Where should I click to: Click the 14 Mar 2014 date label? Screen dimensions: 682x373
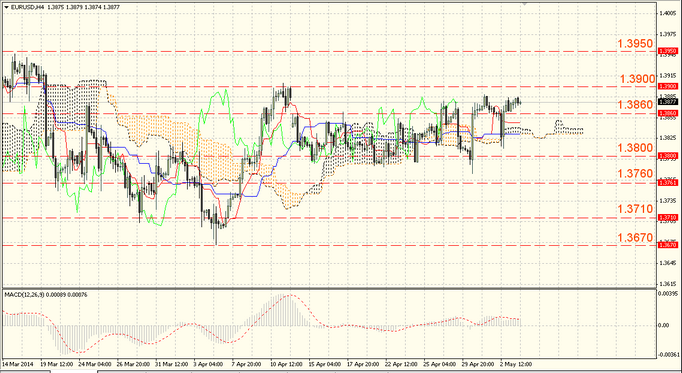(x=17, y=364)
